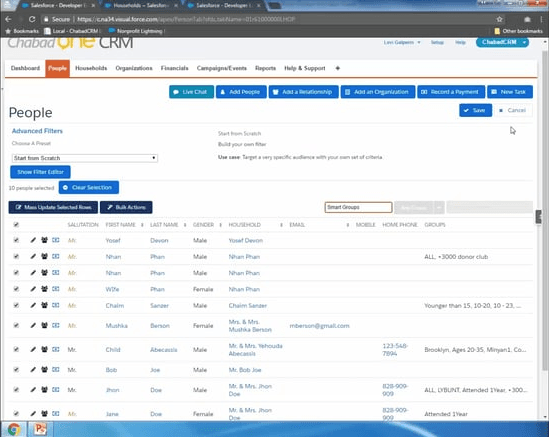Click the plus icon after Help & Support tab
This screenshot has width=549, height=437.
338,68
